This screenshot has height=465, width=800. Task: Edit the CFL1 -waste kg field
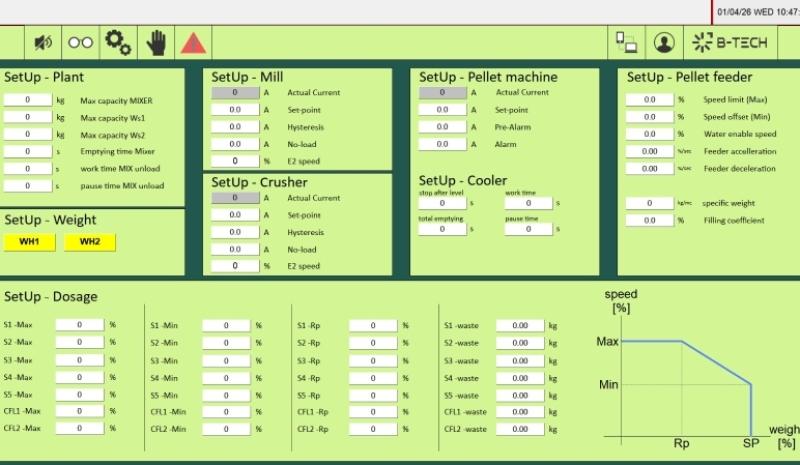(520, 411)
